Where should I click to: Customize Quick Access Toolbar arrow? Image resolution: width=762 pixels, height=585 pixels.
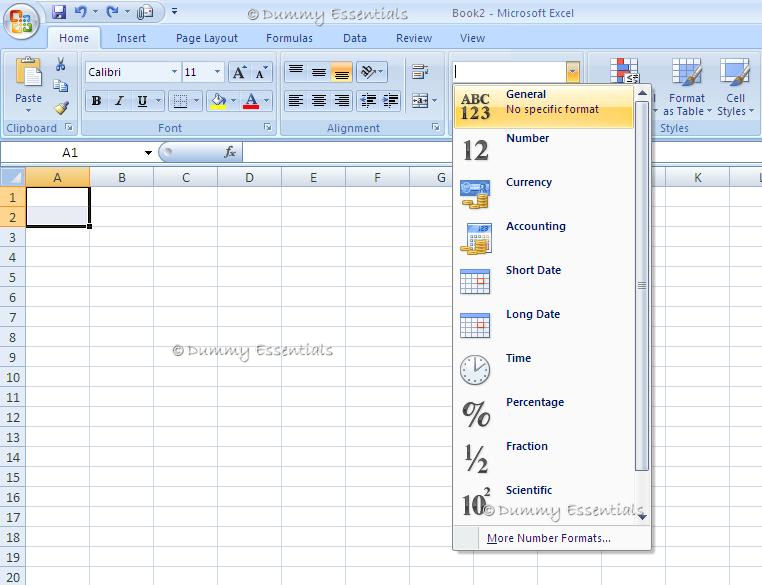click(x=174, y=11)
